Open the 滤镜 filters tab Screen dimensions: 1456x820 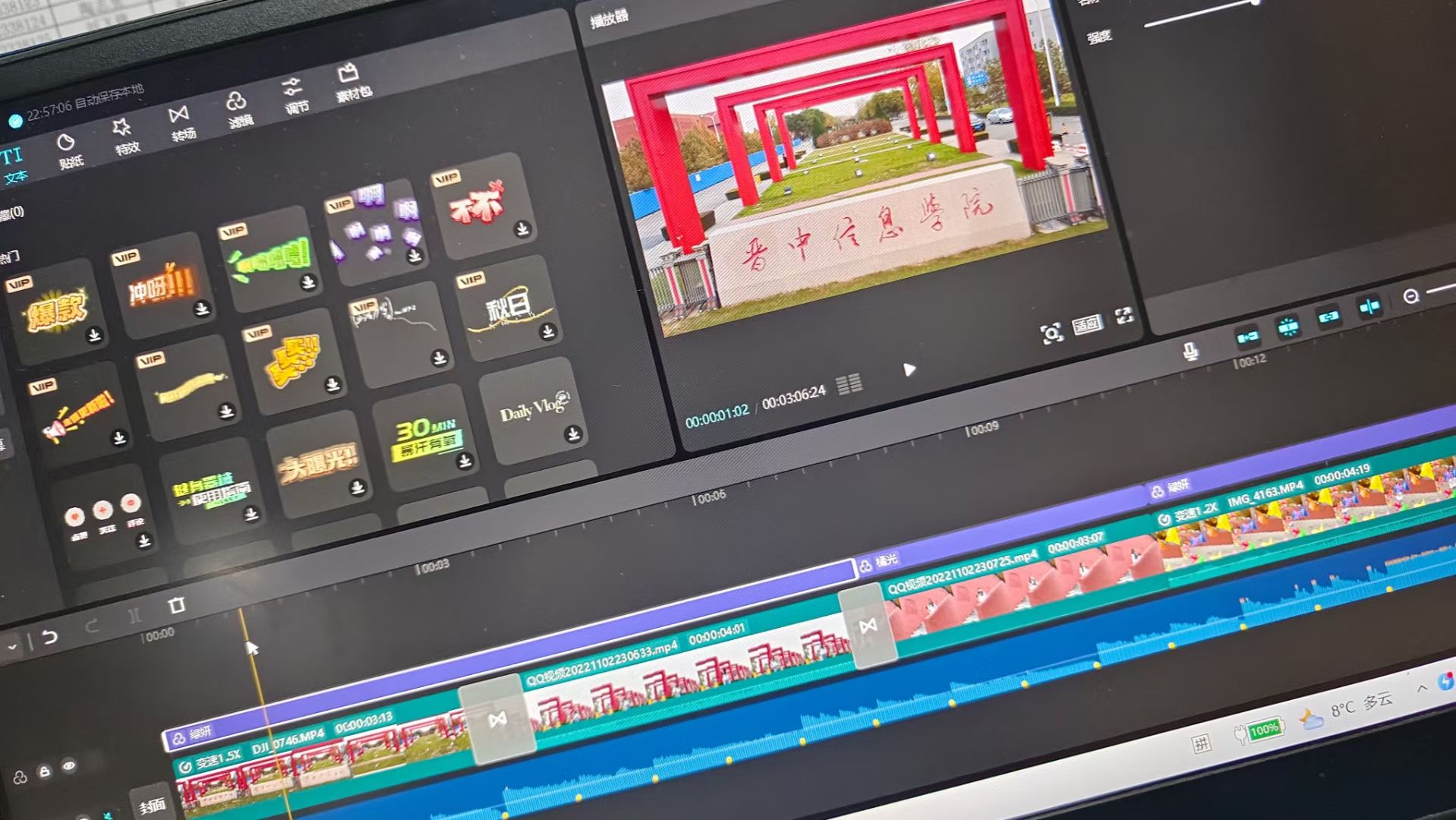coord(238,109)
